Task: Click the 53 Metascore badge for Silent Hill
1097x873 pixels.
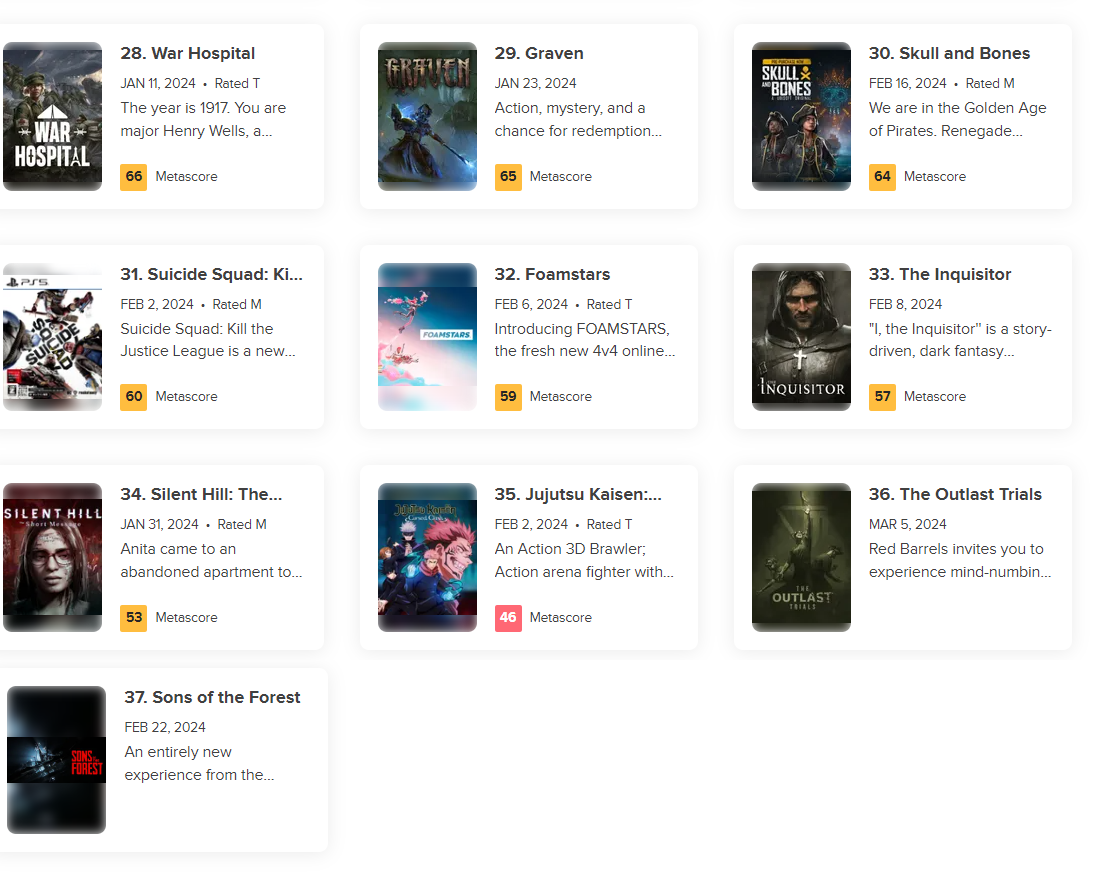Action: (134, 618)
